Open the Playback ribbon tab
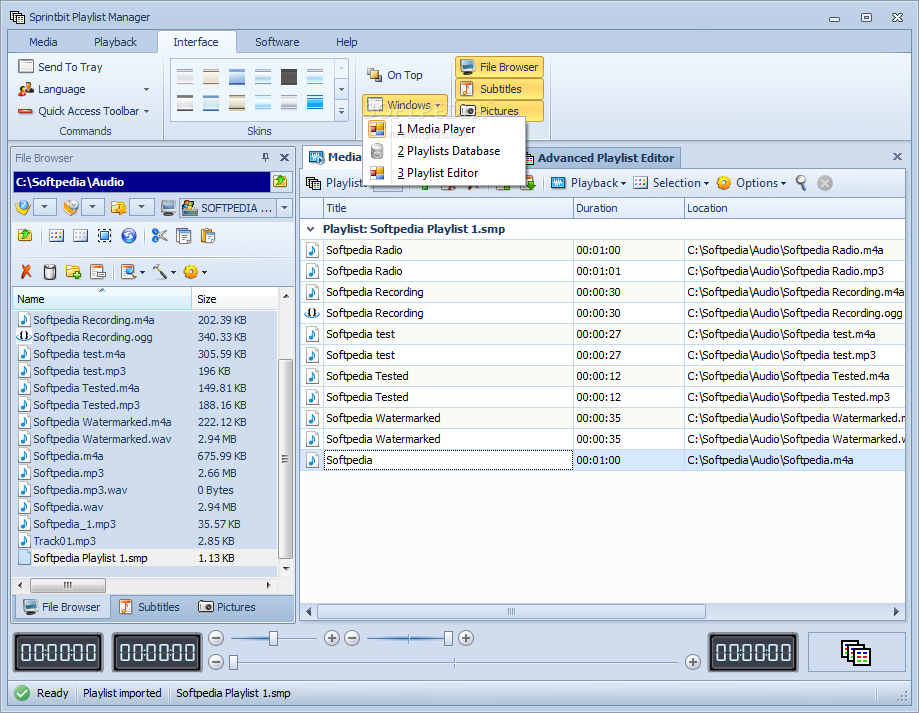The height and width of the screenshot is (713, 919). coord(115,42)
